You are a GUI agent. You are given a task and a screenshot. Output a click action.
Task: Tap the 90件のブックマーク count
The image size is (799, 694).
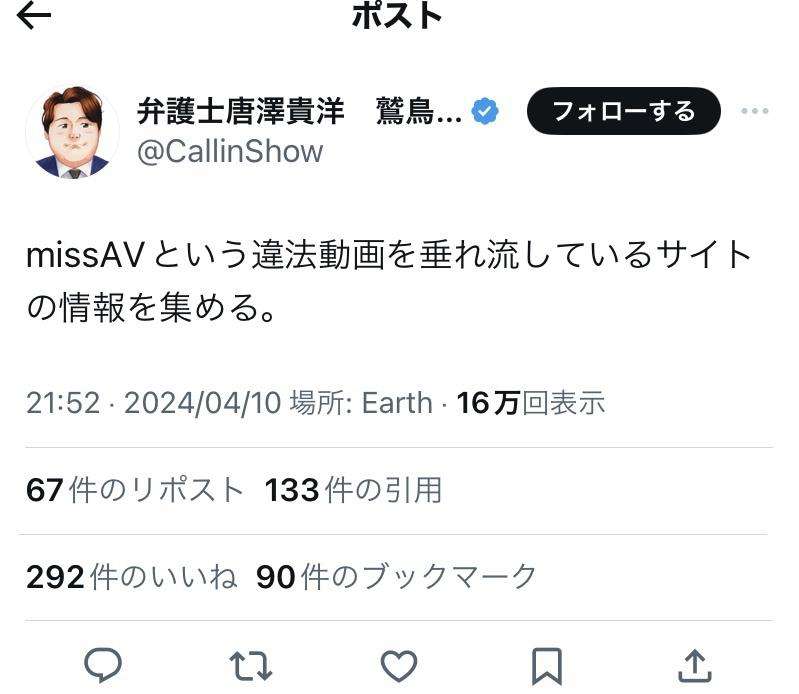396,577
